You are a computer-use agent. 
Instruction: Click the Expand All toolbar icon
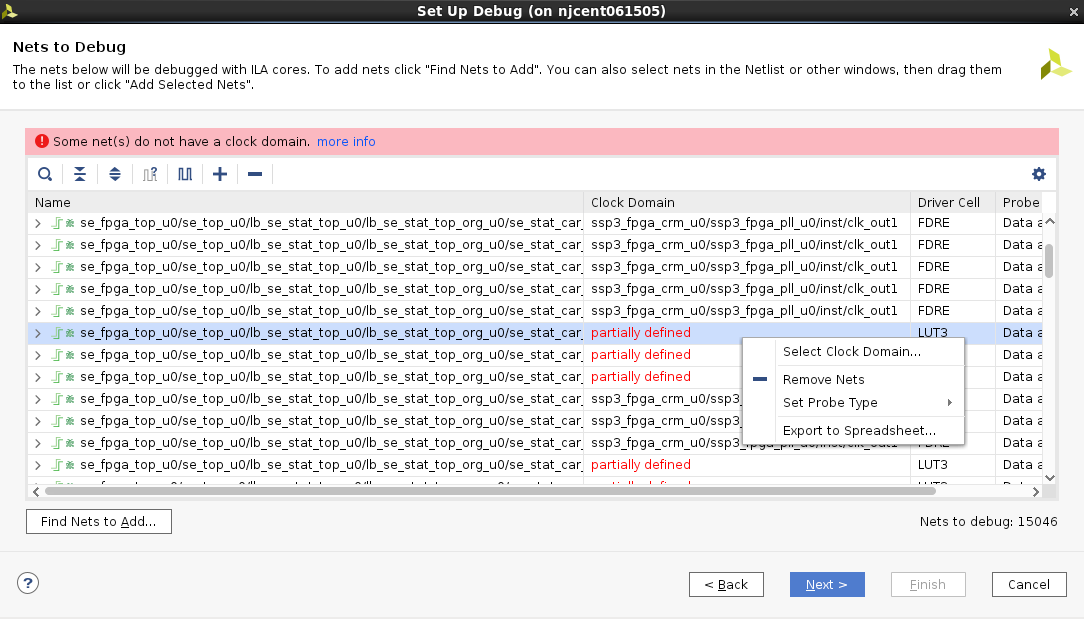click(x=115, y=174)
